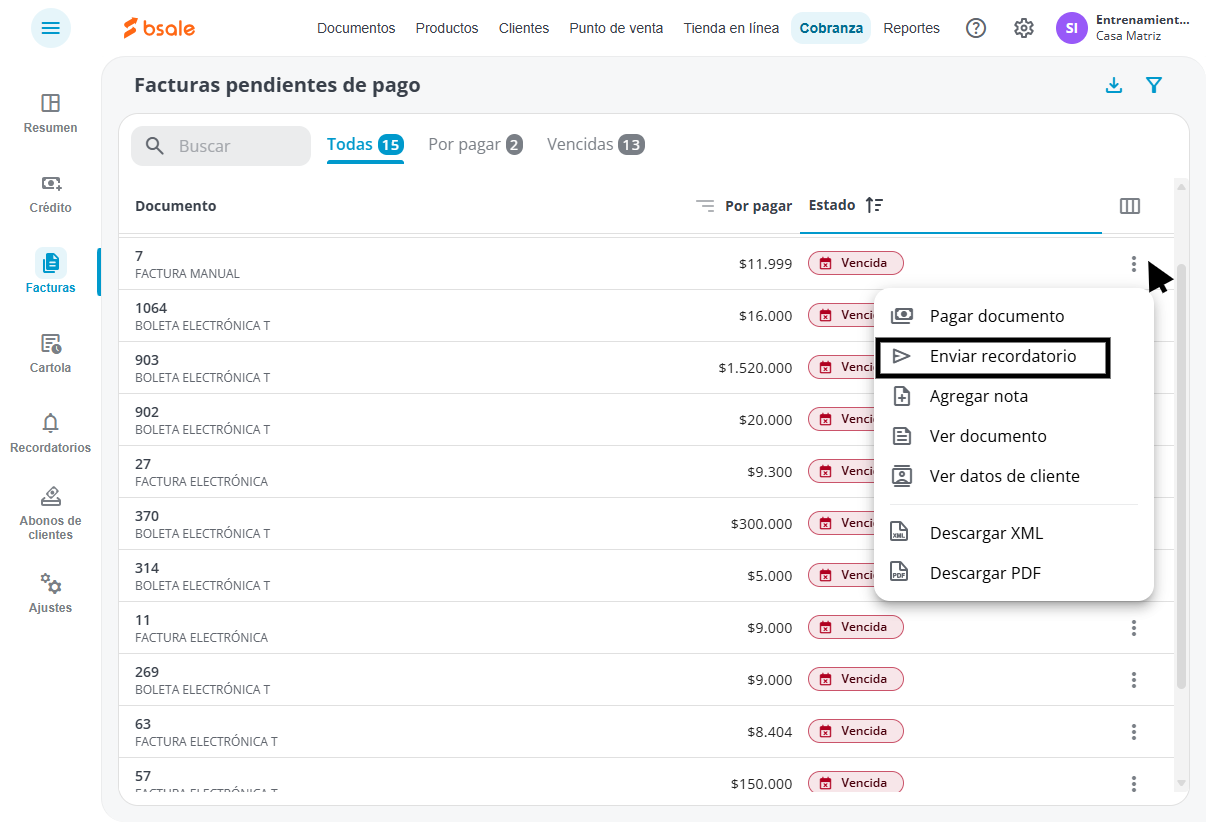1206x822 pixels.
Task: Open the Cobranza top menu
Action: (x=831, y=28)
